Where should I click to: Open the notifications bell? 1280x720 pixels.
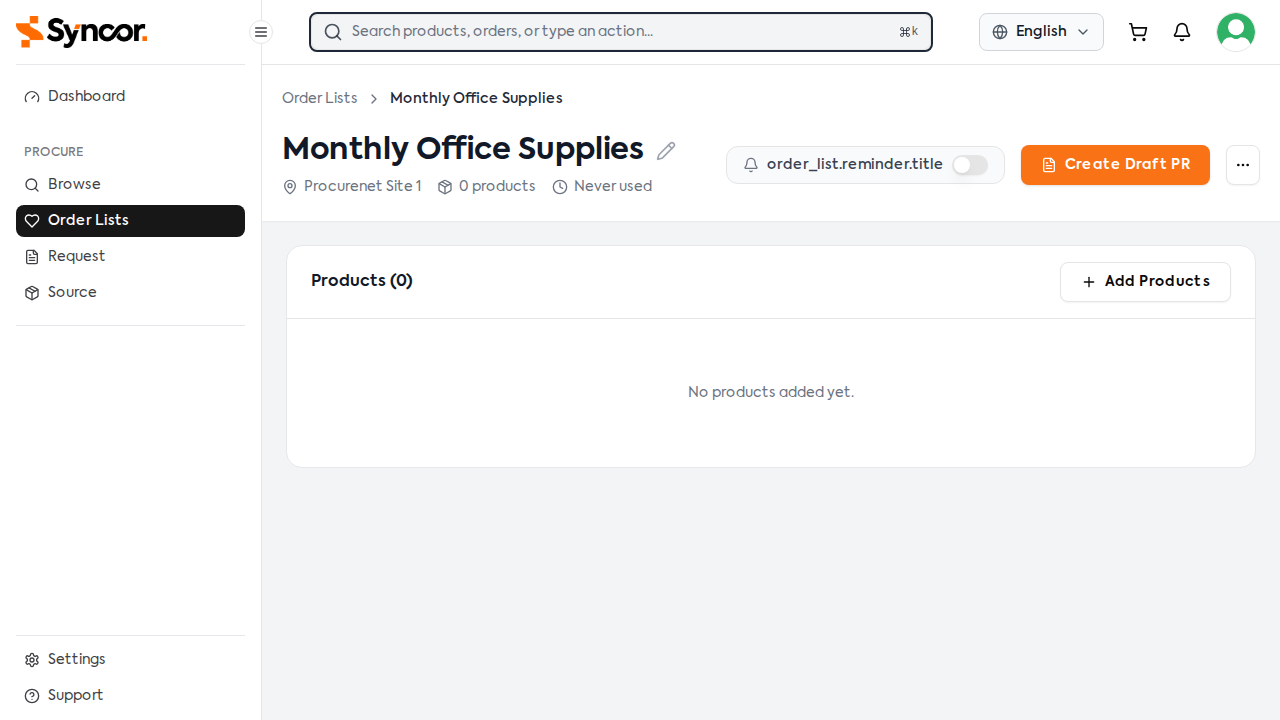1182,32
